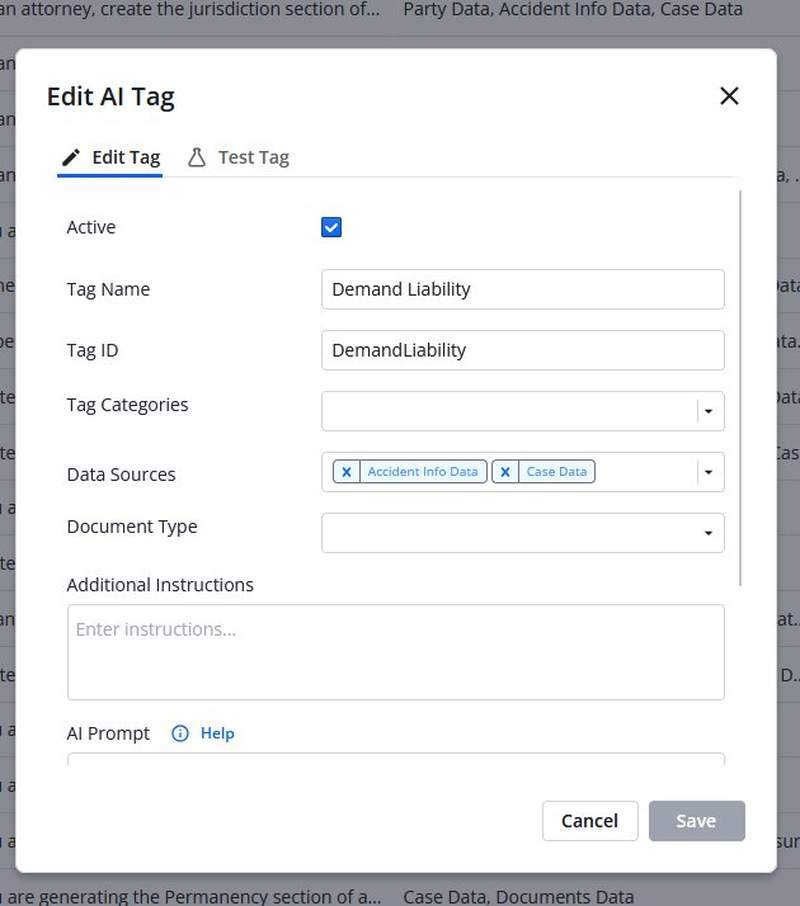Click the flask icon beside Test Tag
This screenshot has height=906, width=800.
tap(197, 157)
